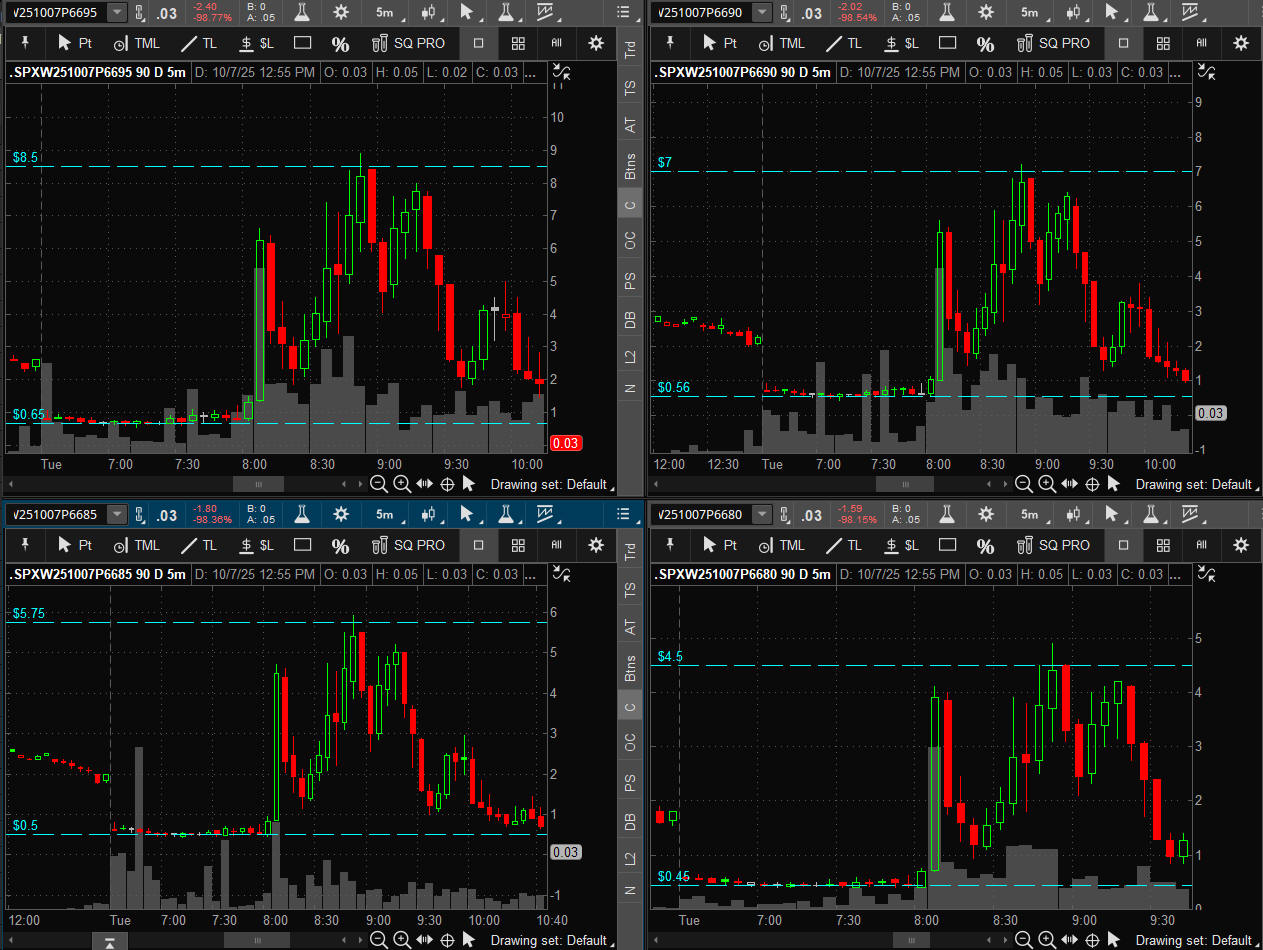Open candlestick chart style menu in P6695 chart
This screenshot has height=950, width=1263.
pos(429,12)
